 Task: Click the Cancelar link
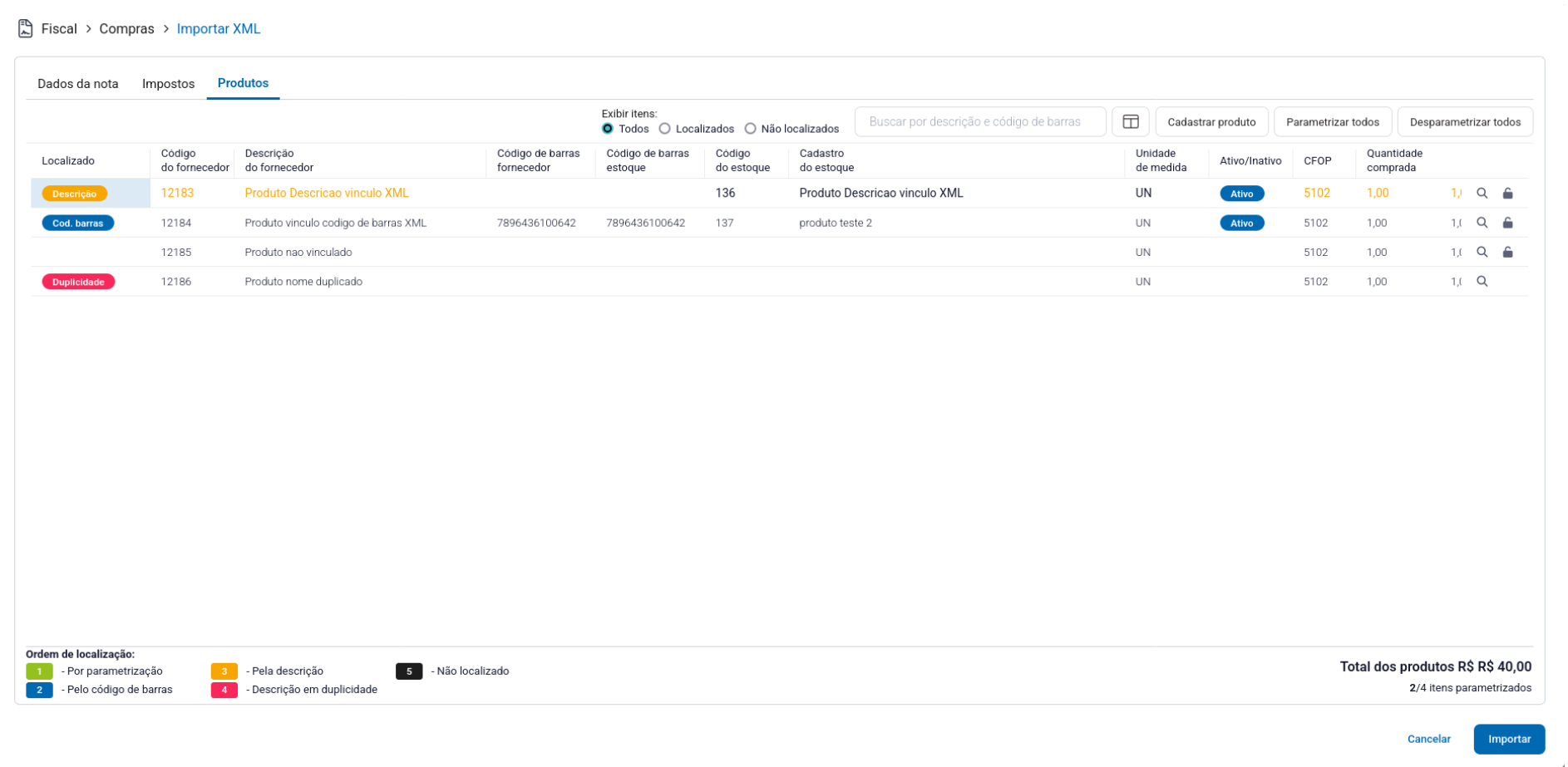[x=1428, y=739]
